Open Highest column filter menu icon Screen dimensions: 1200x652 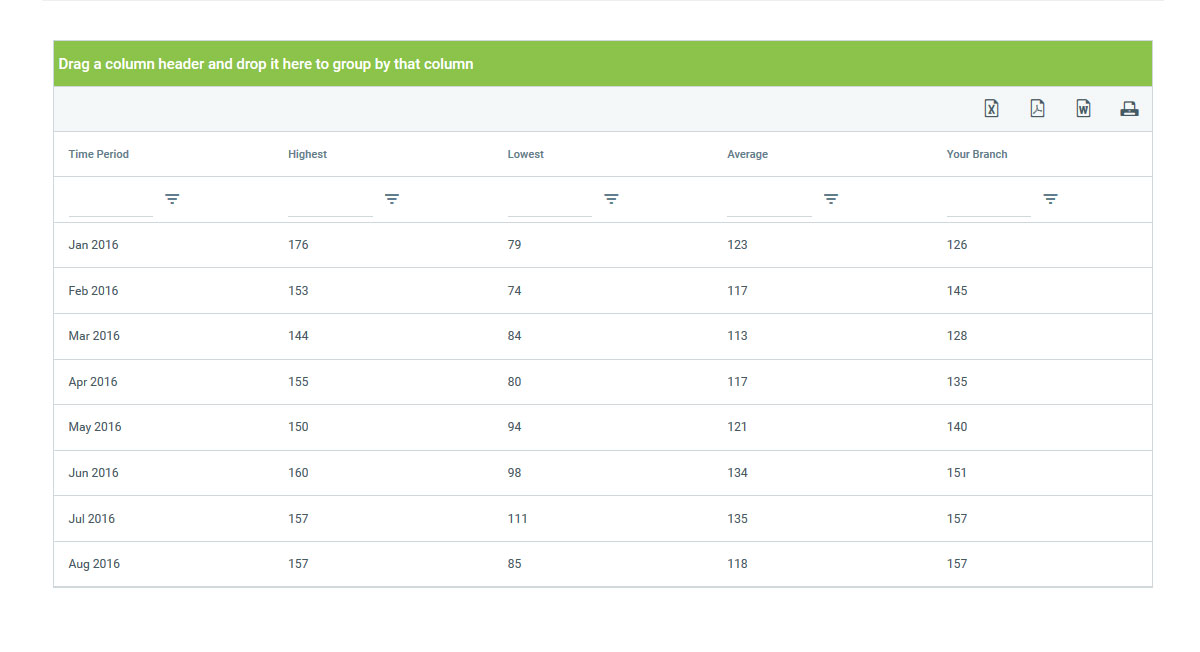coord(392,199)
